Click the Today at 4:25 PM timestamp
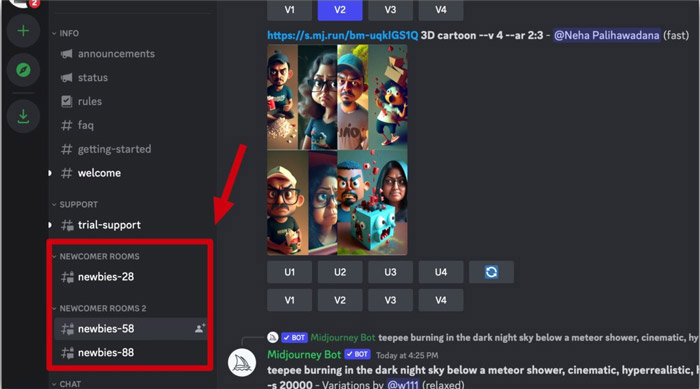 pos(407,356)
